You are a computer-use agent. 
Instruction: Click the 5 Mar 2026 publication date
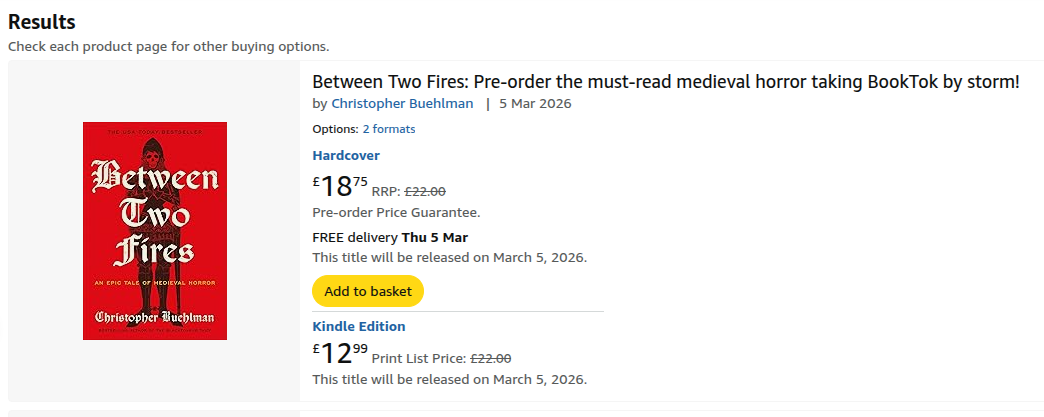[x=535, y=104]
